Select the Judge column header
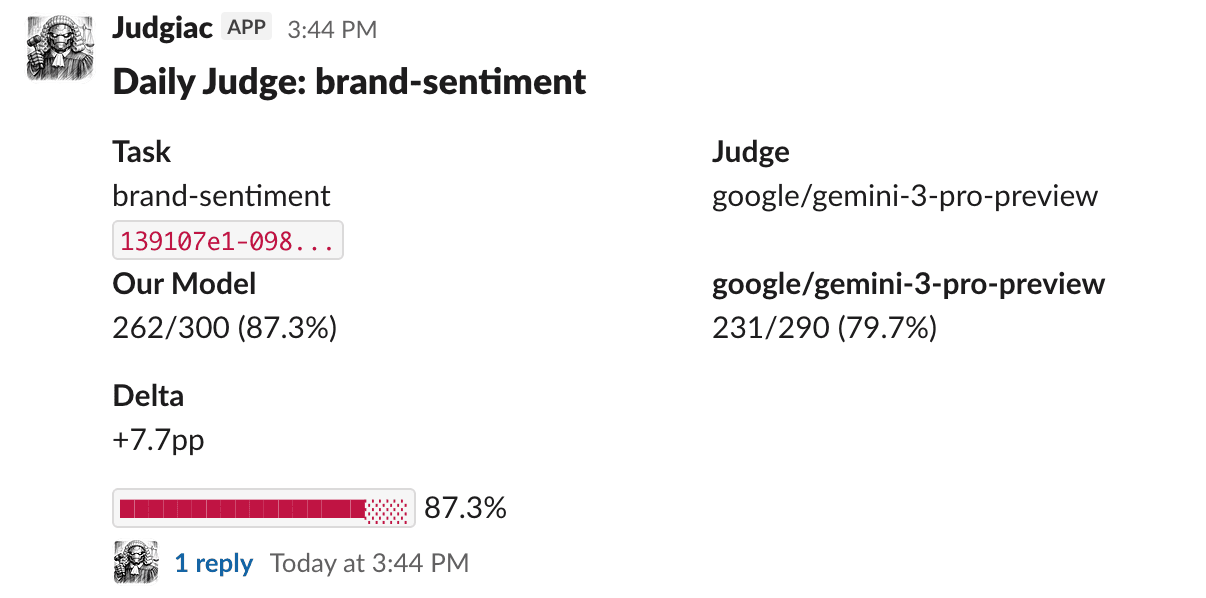The image size is (1206, 598). tap(751, 151)
